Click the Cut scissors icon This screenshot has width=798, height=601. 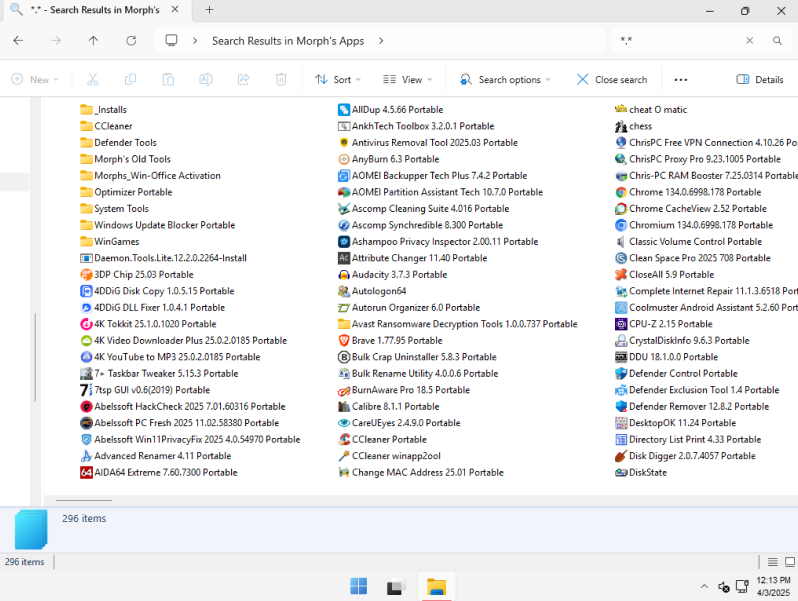click(92, 79)
